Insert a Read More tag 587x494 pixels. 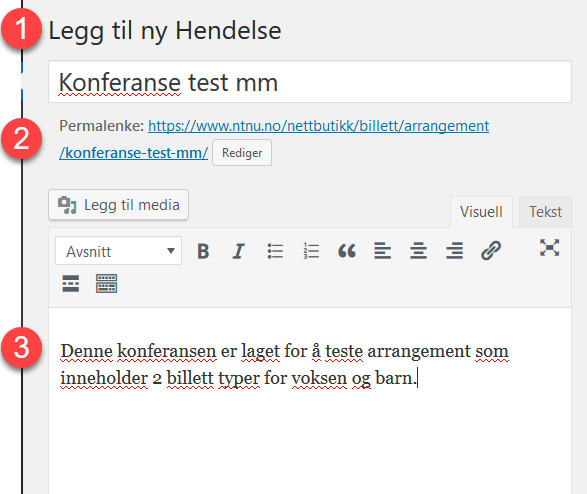pyautogui.click(x=71, y=283)
